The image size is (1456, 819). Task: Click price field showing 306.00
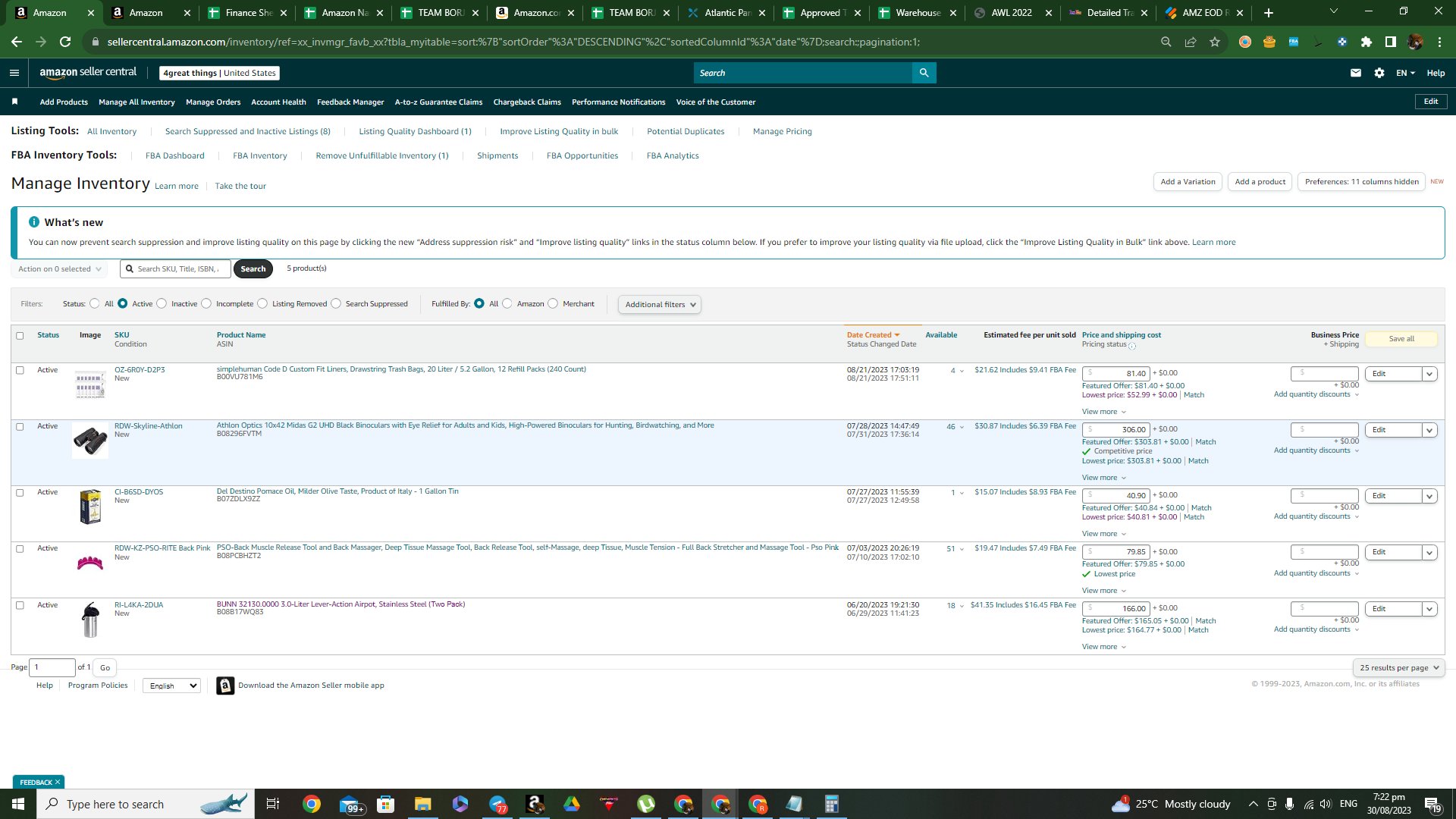(1116, 430)
